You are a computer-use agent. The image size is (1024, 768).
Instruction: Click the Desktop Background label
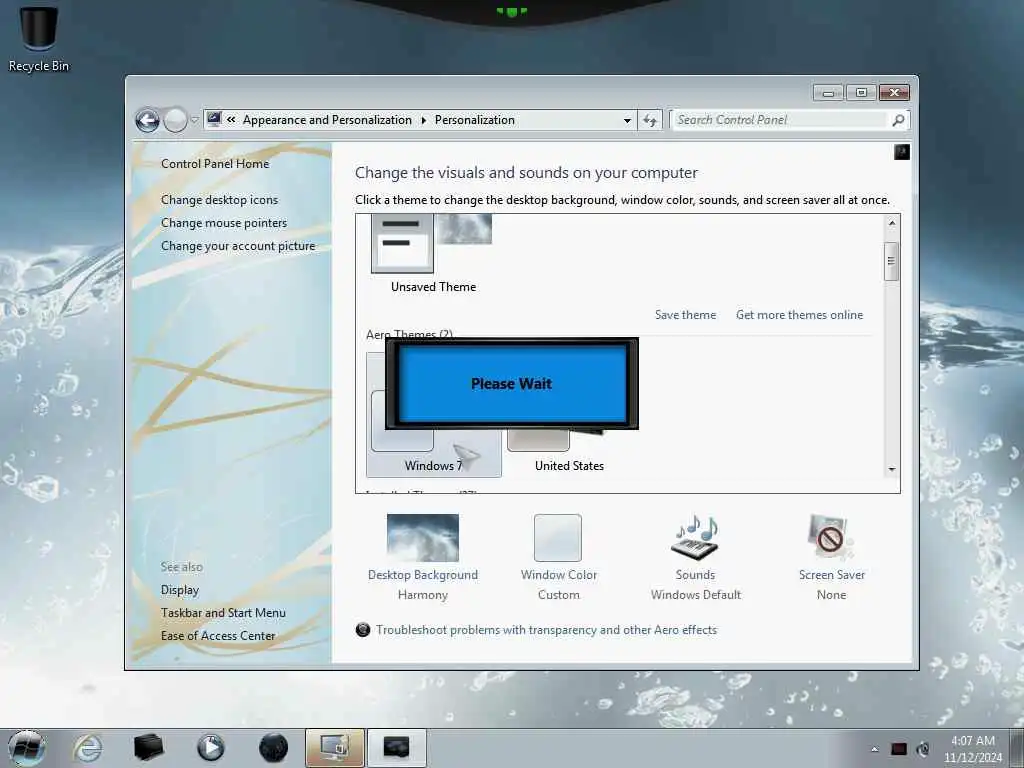423,575
